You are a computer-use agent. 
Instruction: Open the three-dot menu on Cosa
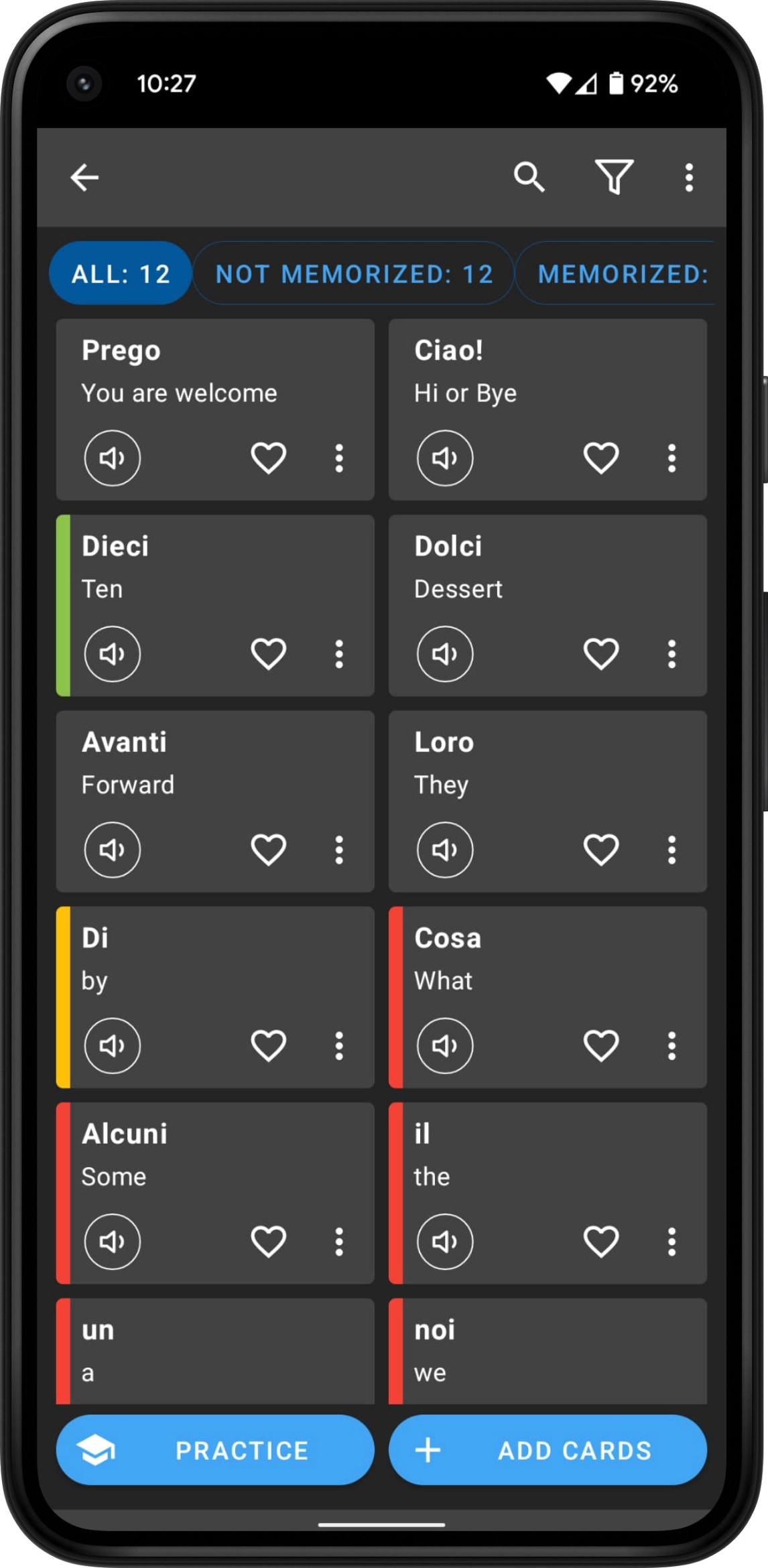[671, 1045]
